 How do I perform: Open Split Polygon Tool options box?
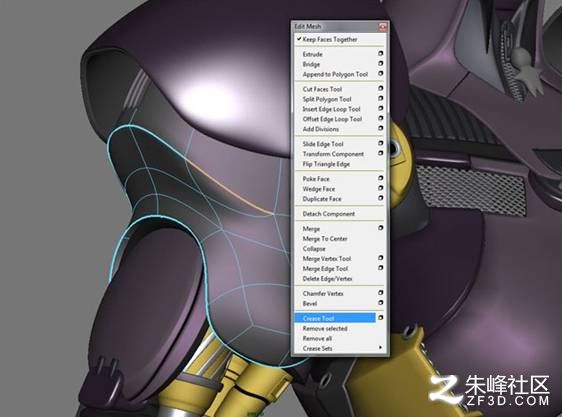(381, 98)
